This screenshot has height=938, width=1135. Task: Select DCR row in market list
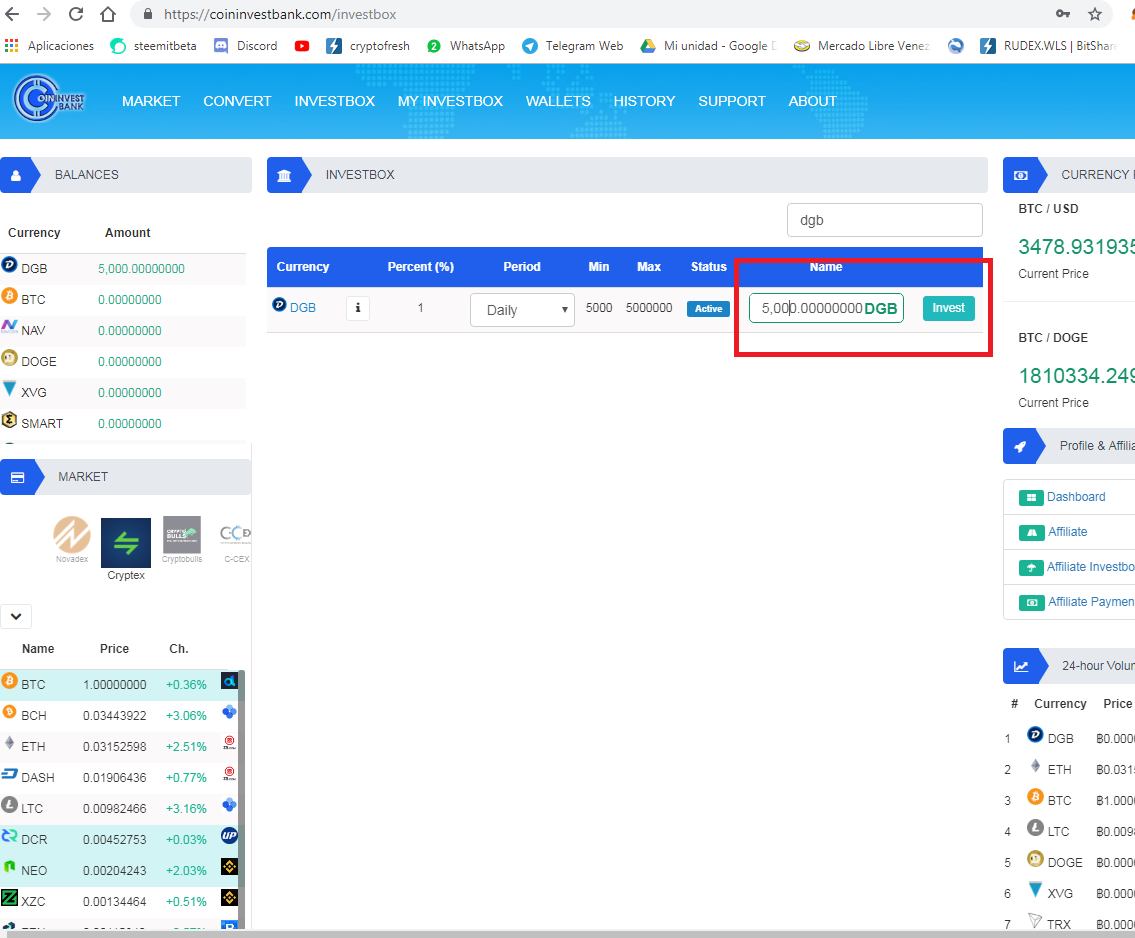[119, 840]
